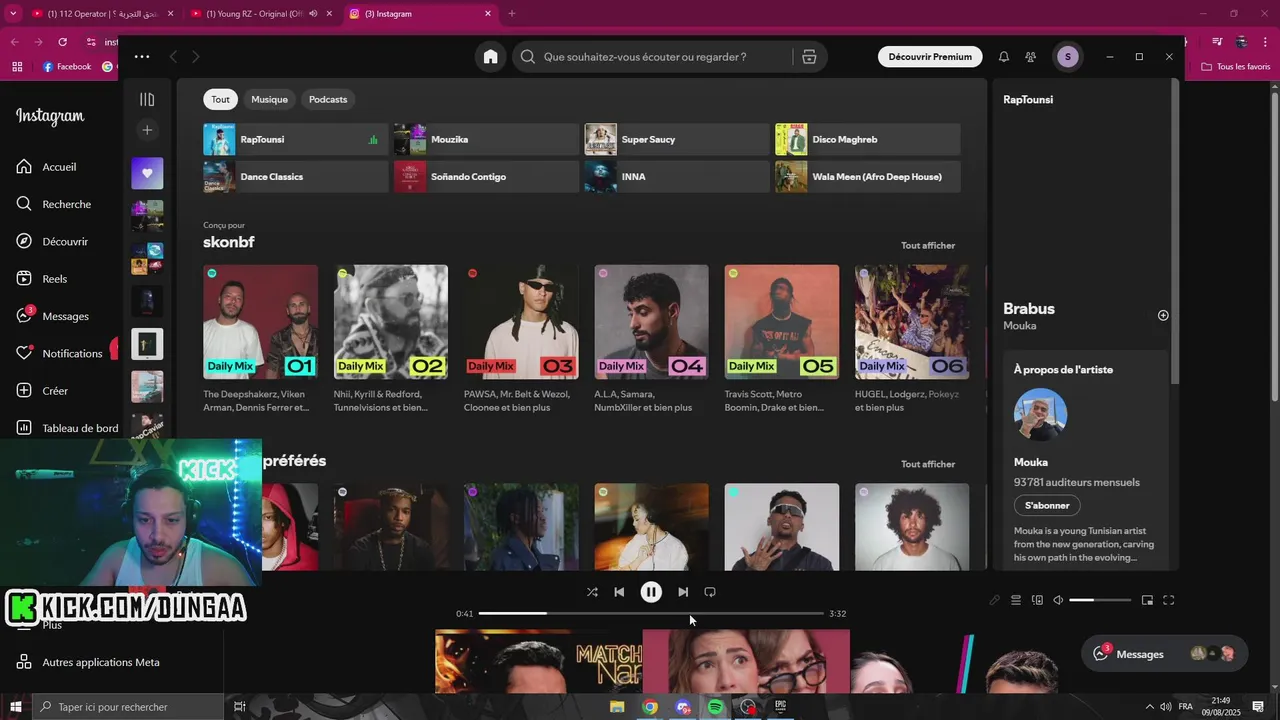Open Instagram Accueil in sidebar
Image resolution: width=1280 pixels, height=720 pixels.
(x=47, y=167)
